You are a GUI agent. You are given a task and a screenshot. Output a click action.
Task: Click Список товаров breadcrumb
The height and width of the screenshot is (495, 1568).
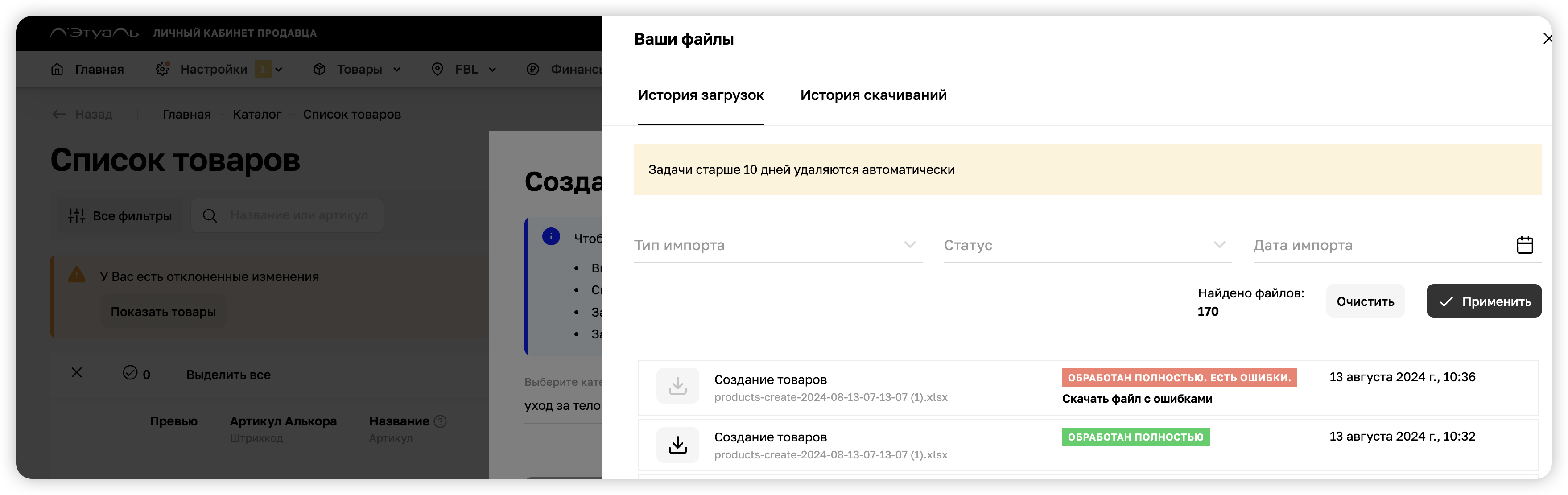point(352,115)
